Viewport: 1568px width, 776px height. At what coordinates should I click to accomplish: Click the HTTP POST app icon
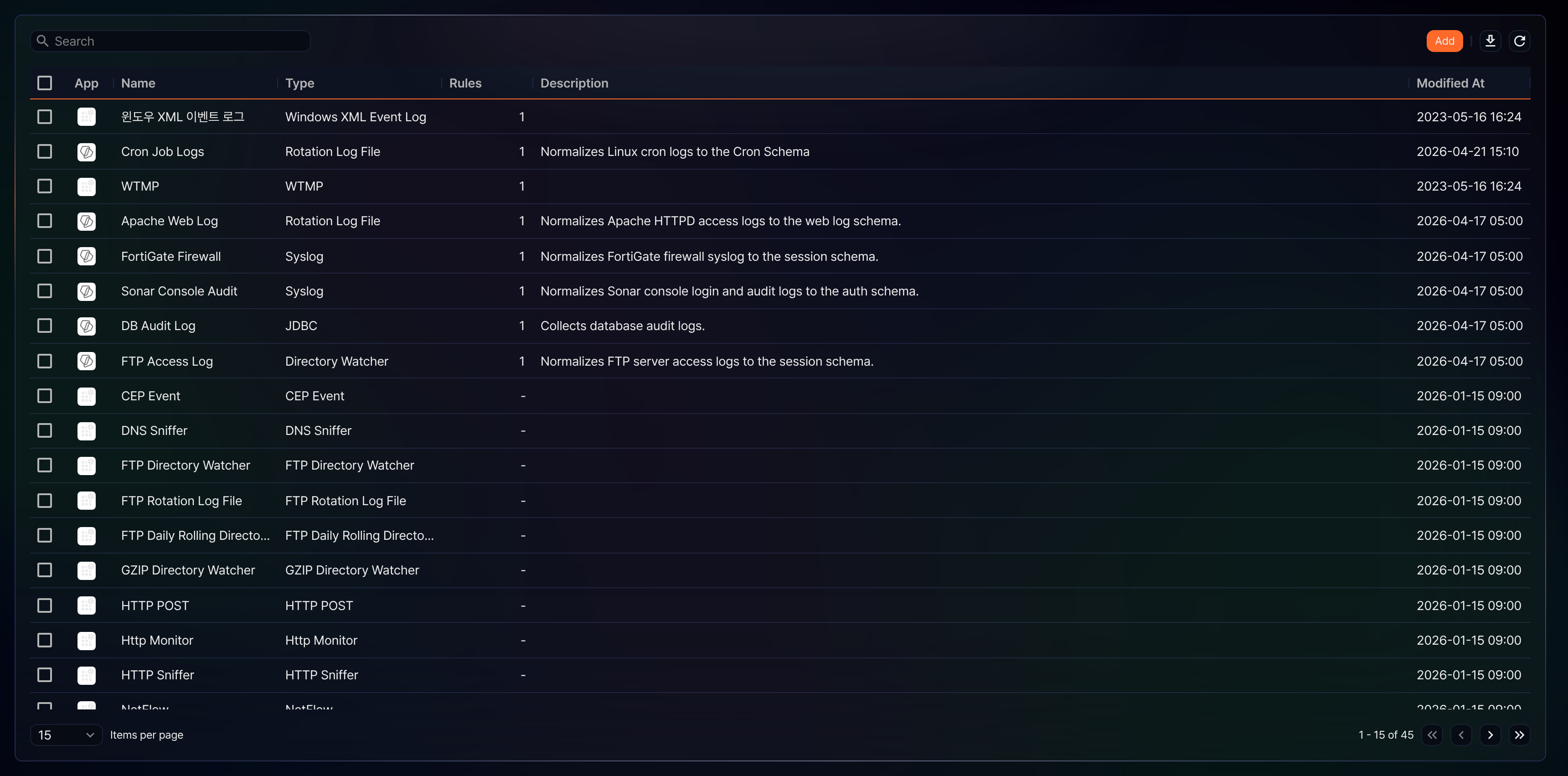coord(87,605)
